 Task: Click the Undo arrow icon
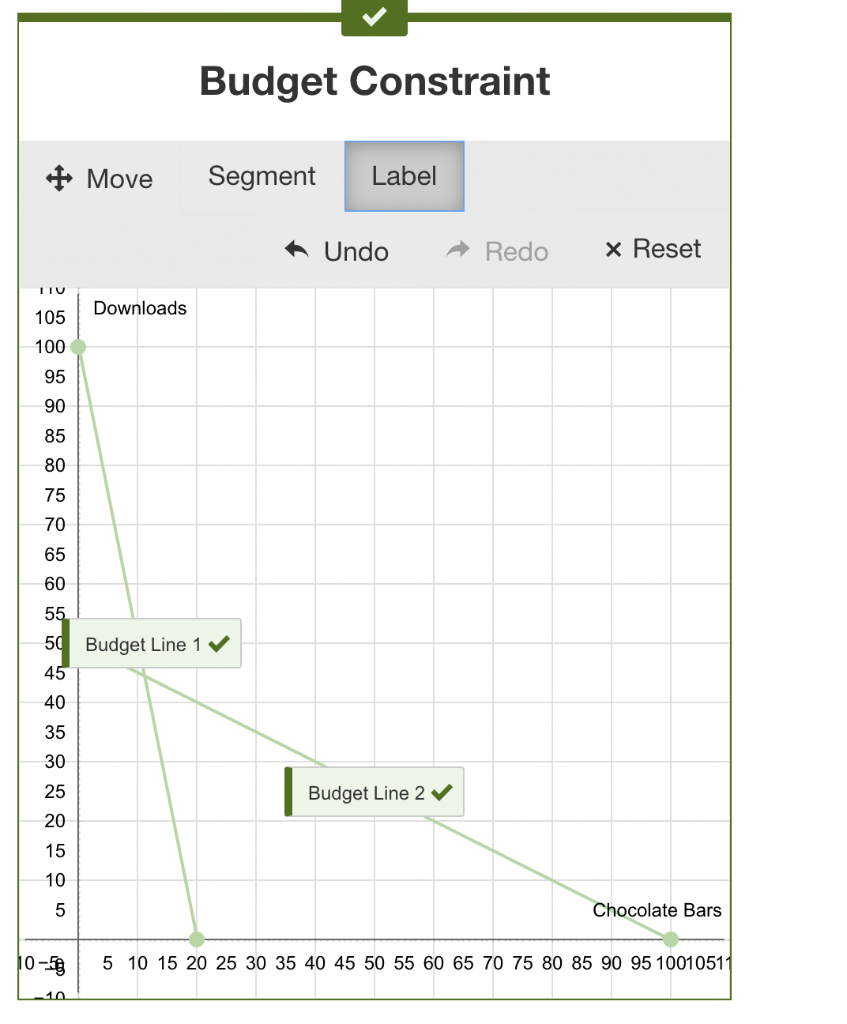click(x=296, y=250)
